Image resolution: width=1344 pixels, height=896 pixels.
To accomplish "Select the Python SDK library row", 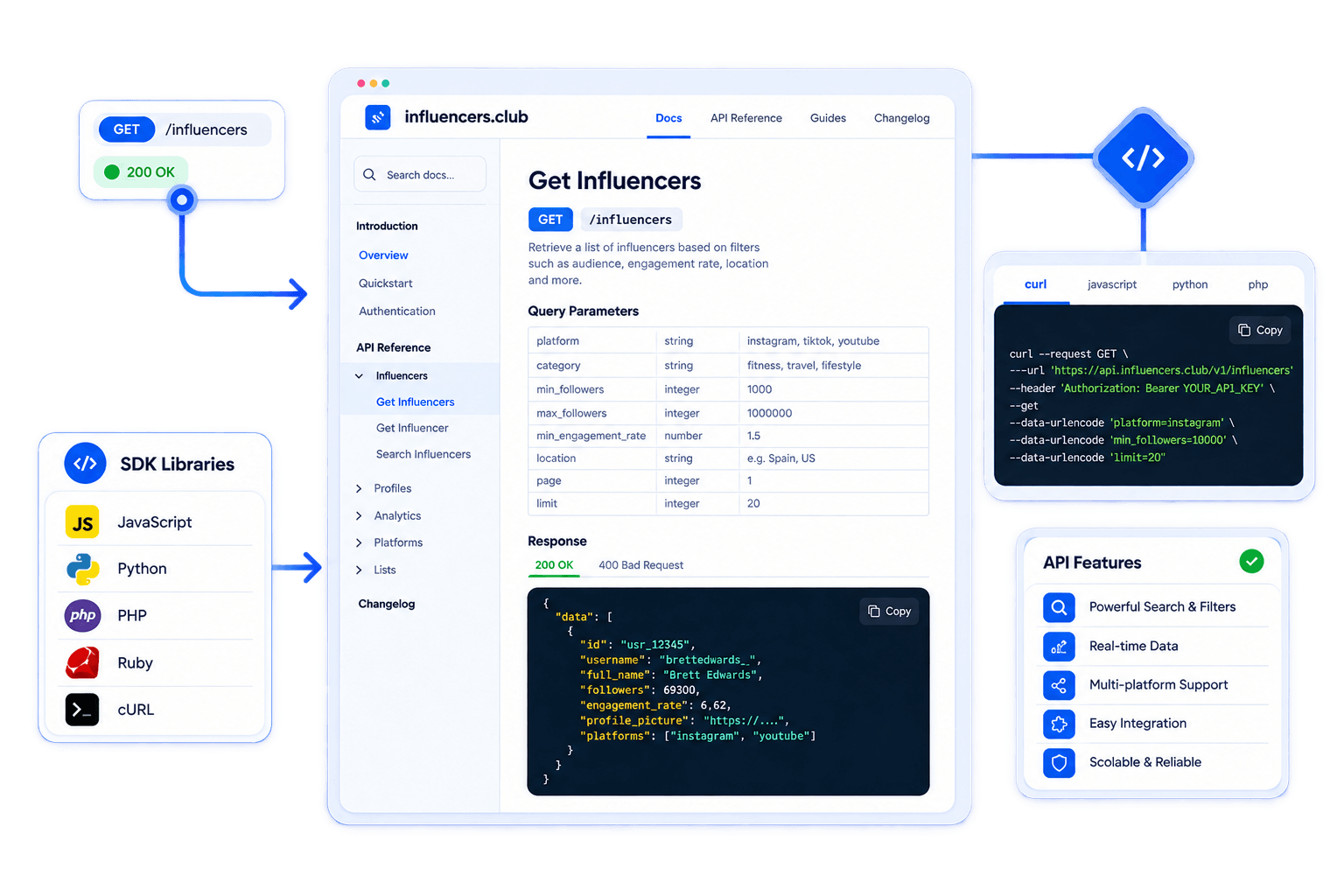I will (x=155, y=569).
